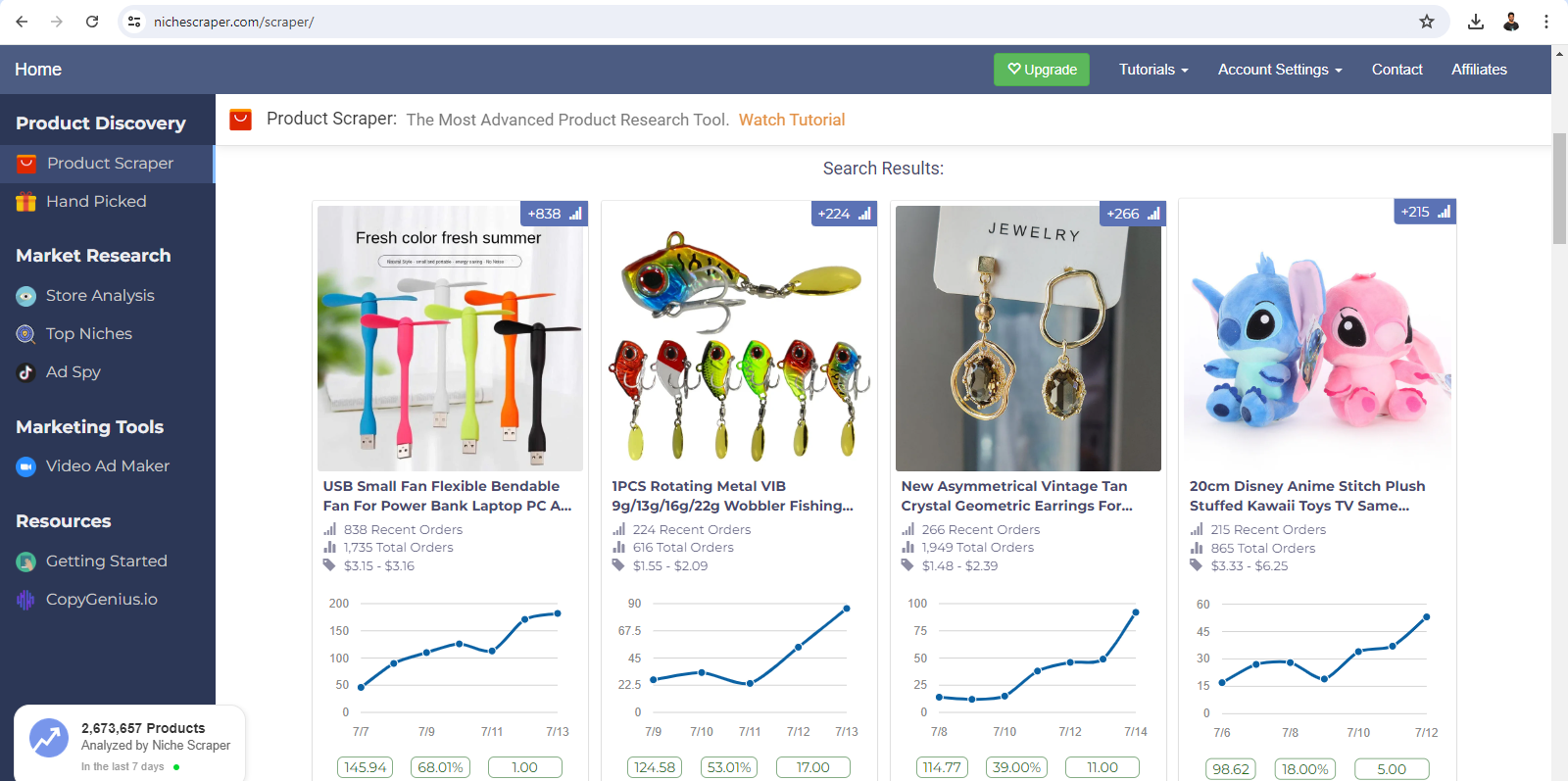
Task: Click the 68.01% value box
Action: (x=441, y=767)
